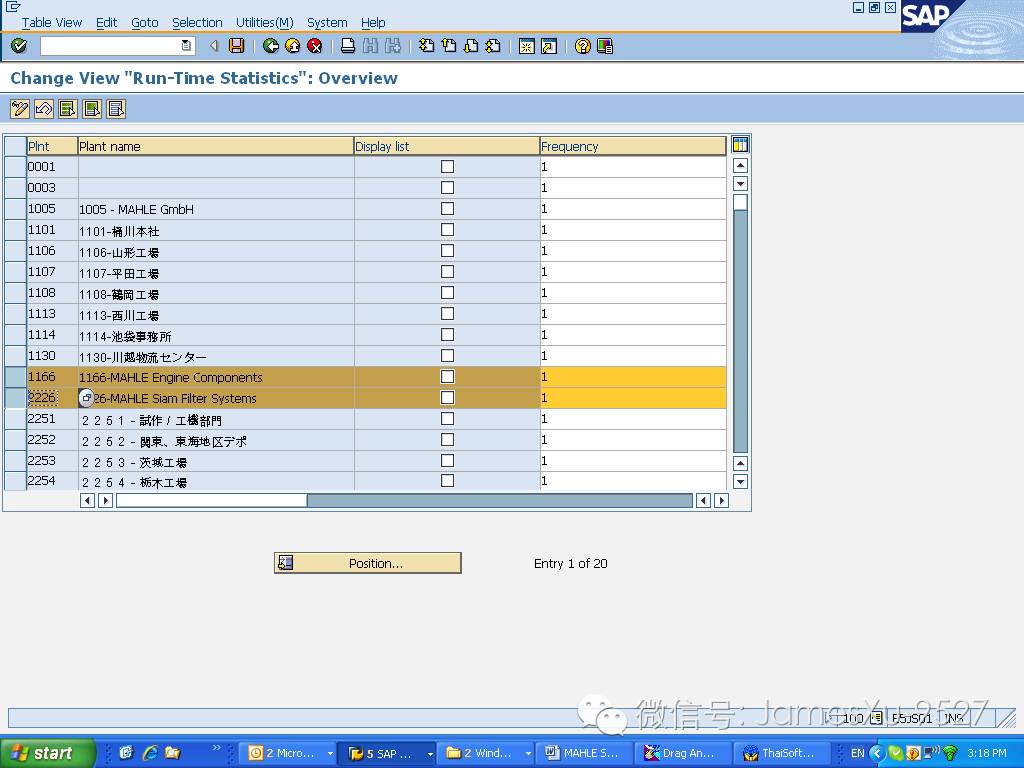Create new session icon
The height and width of the screenshot is (768, 1024).
click(526, 46)
